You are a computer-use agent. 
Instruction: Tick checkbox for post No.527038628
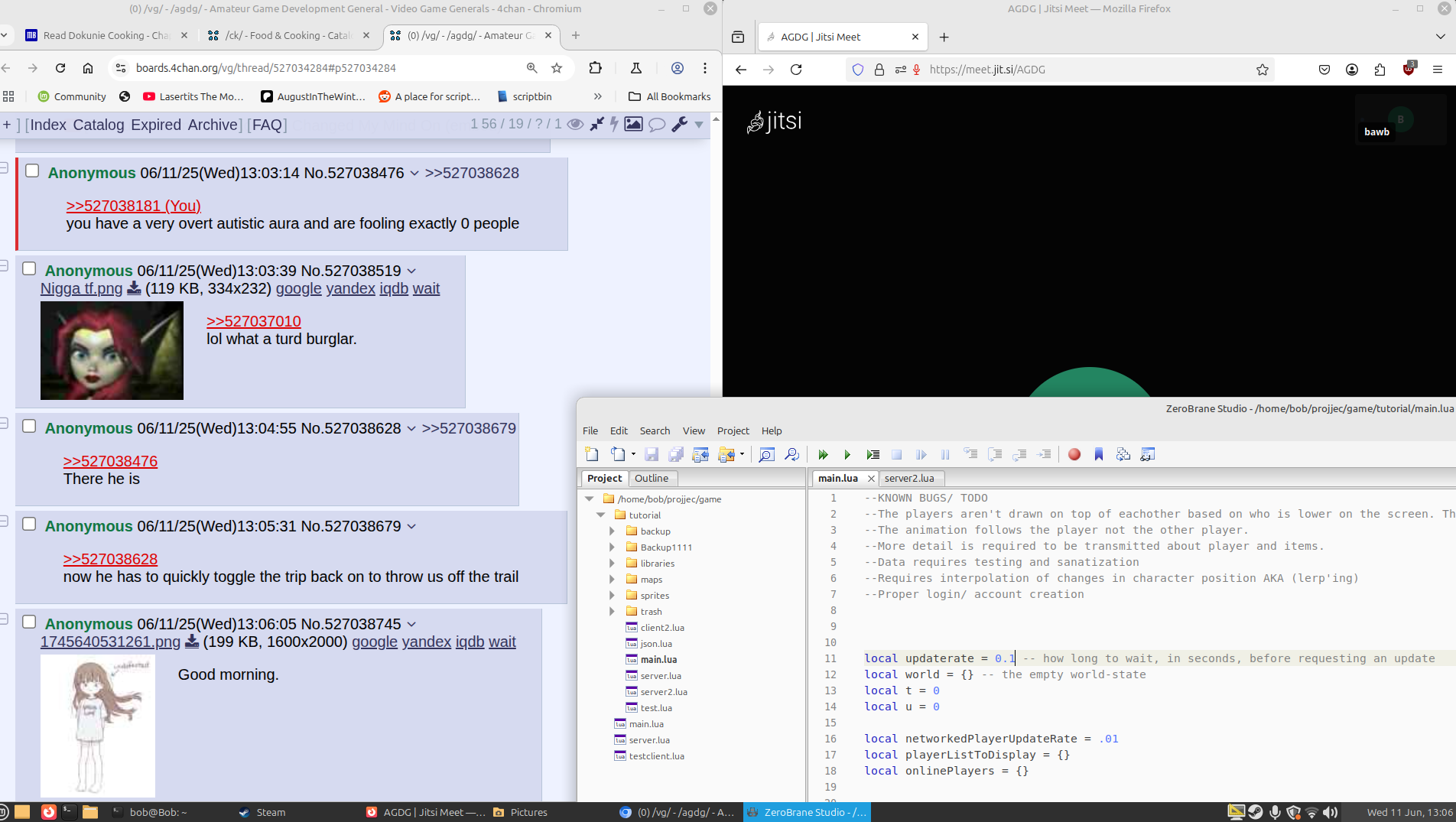pyautogui.click(x=29, y=426)
